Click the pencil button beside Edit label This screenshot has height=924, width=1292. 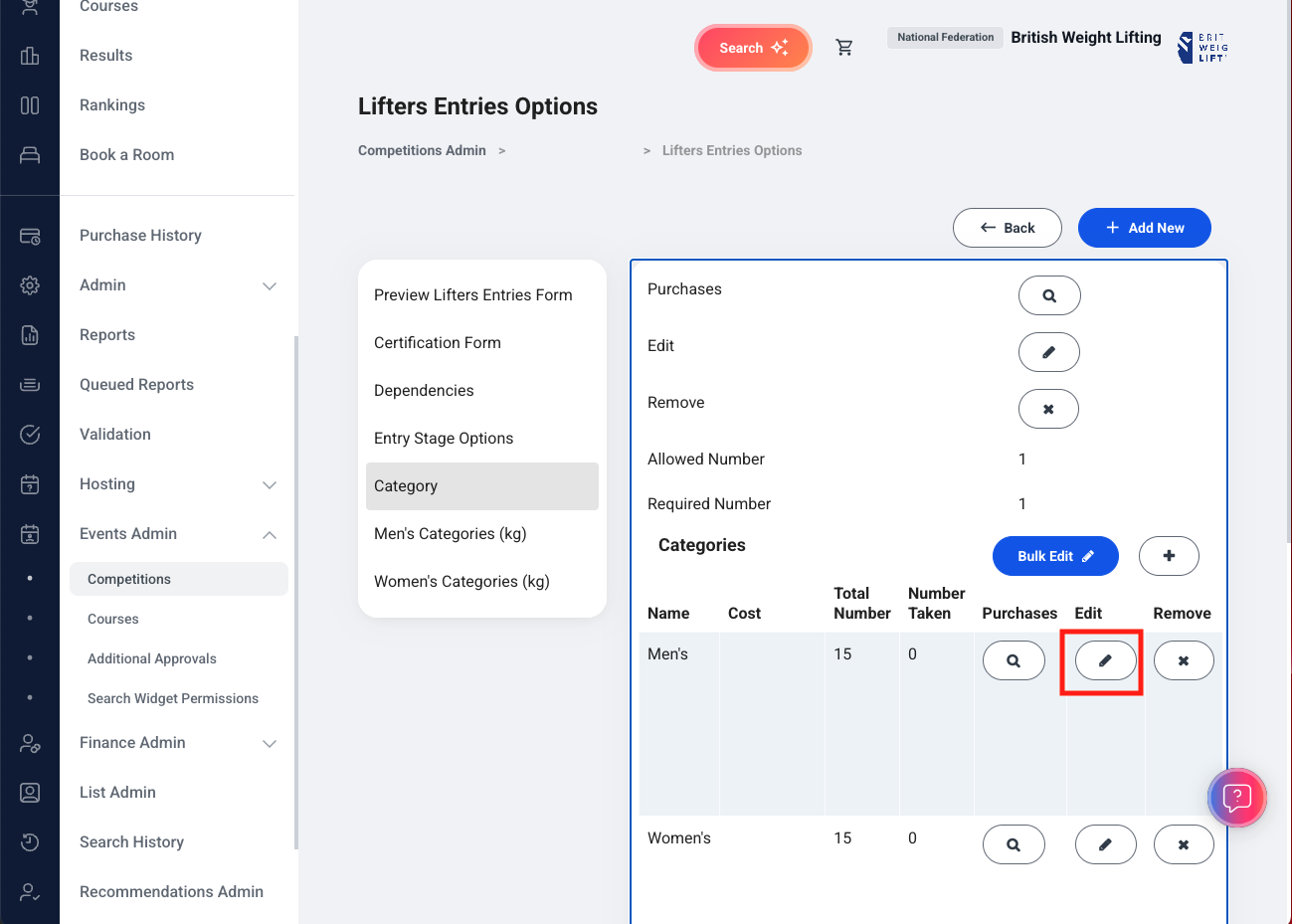[x=1049, y=352]
